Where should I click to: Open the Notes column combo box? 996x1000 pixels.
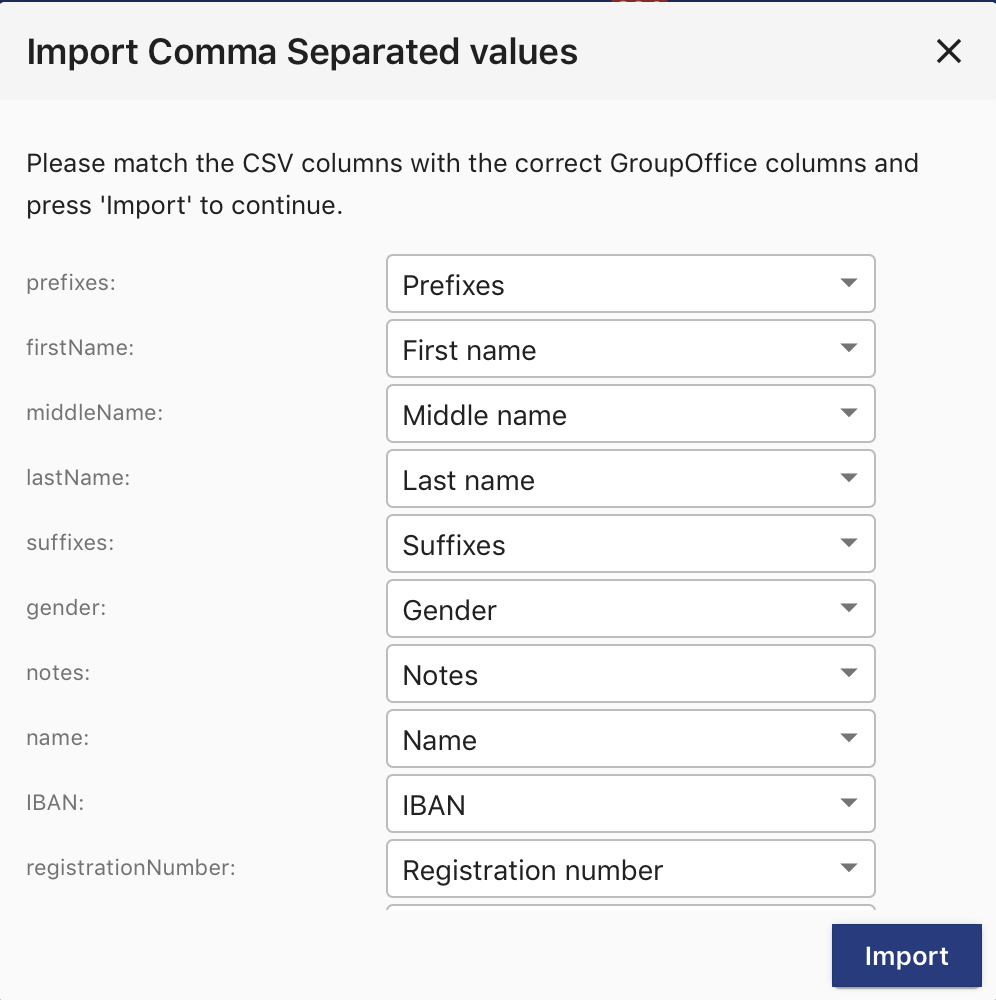point(631,674)
